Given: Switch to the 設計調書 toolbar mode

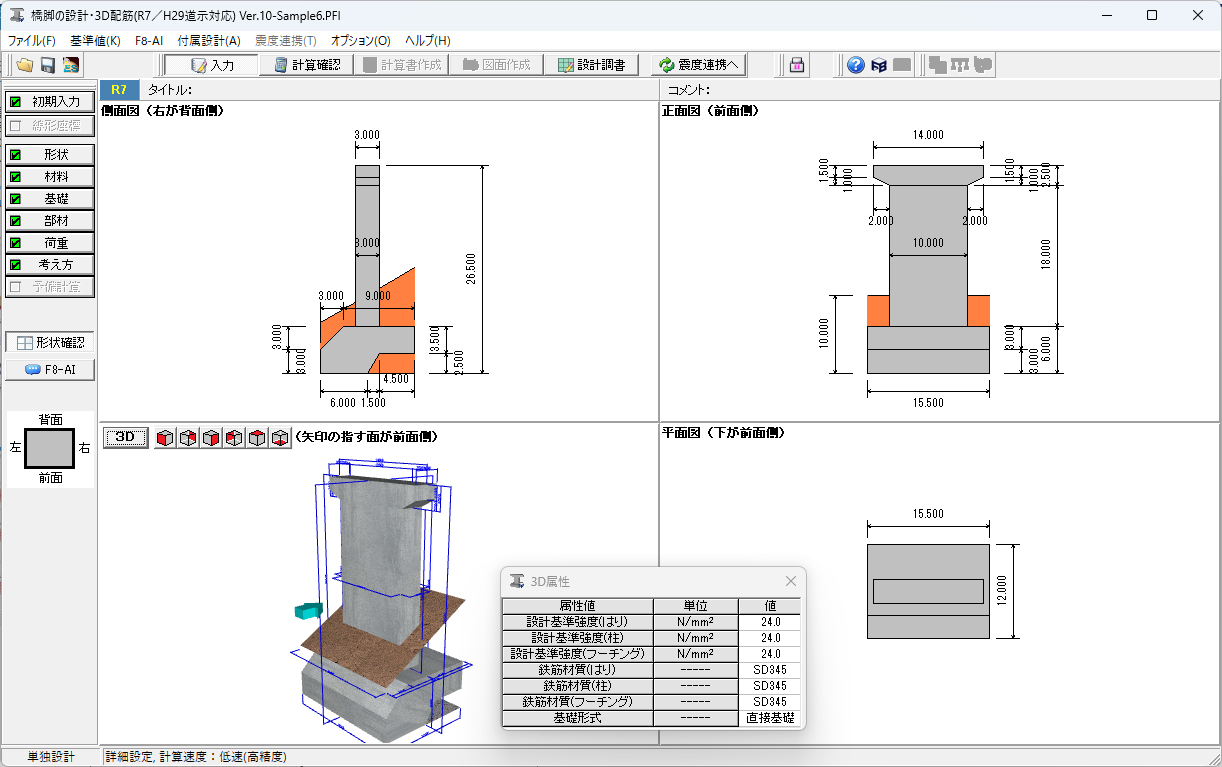Looking at the screenshot, I should [x=592, y=65].
